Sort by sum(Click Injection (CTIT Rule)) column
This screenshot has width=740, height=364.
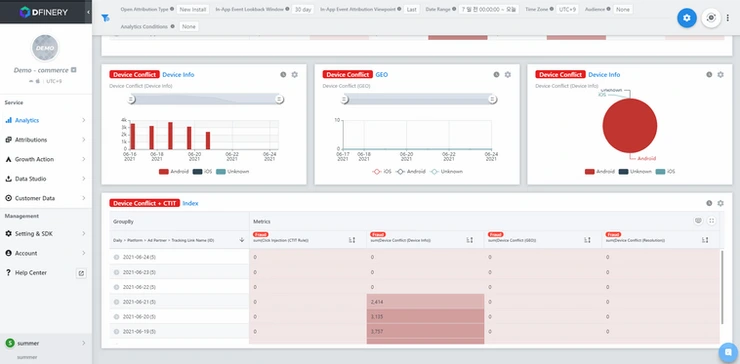pyautogui.click(x=352, y=240)
